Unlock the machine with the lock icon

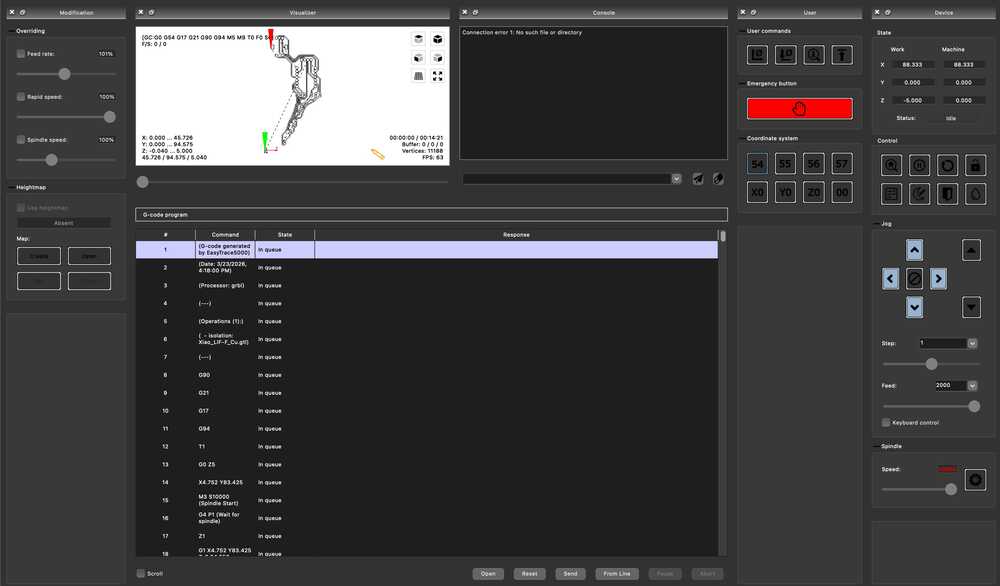[x=974, y=164]
